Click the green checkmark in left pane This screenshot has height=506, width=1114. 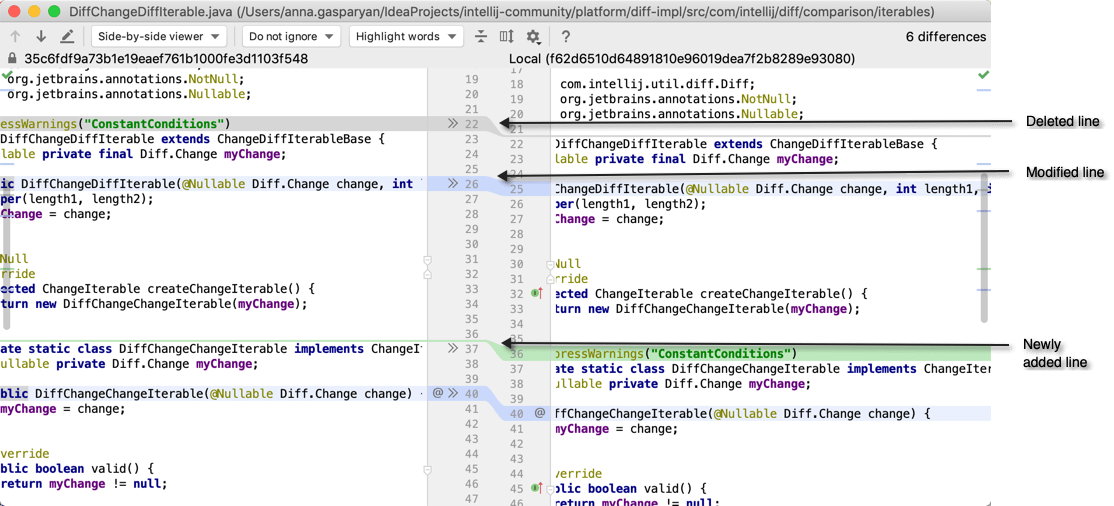pos(7,74)
